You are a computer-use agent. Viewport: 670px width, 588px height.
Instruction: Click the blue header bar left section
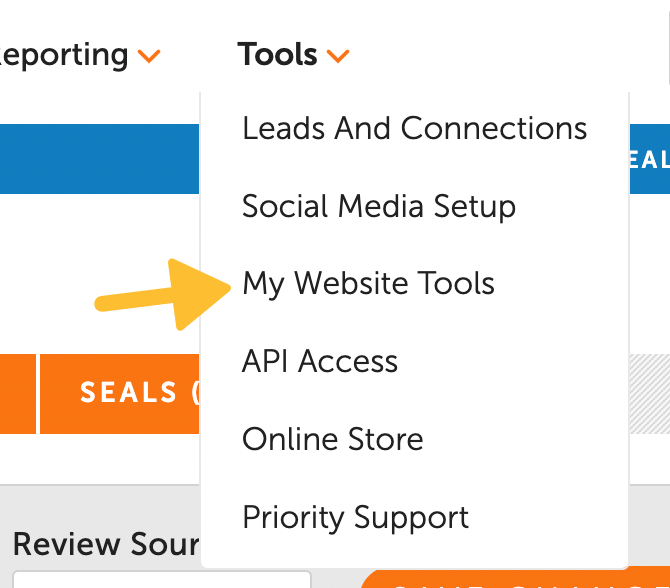[x=100, y=159]
